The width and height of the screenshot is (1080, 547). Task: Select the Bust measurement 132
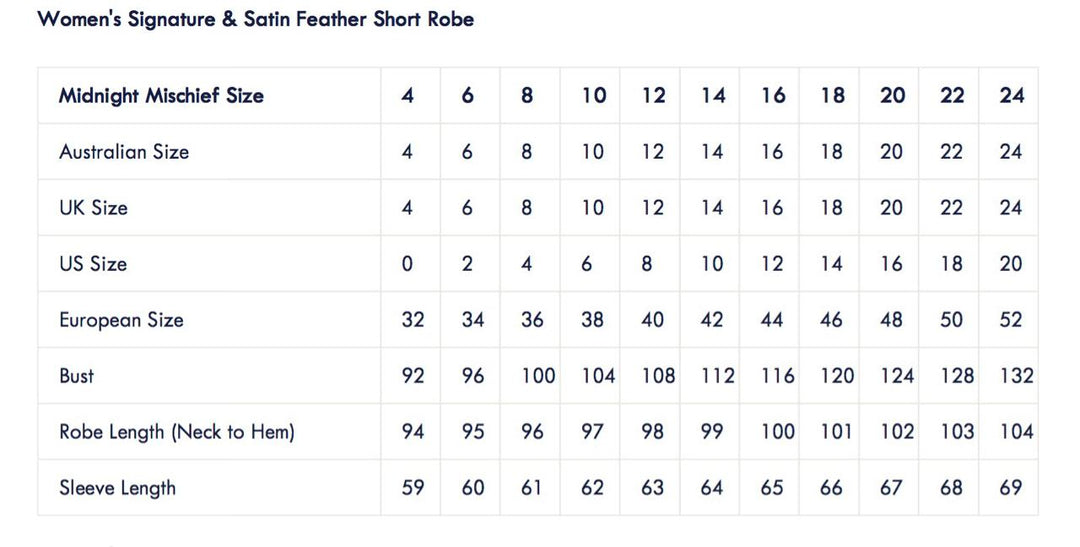1016,376
